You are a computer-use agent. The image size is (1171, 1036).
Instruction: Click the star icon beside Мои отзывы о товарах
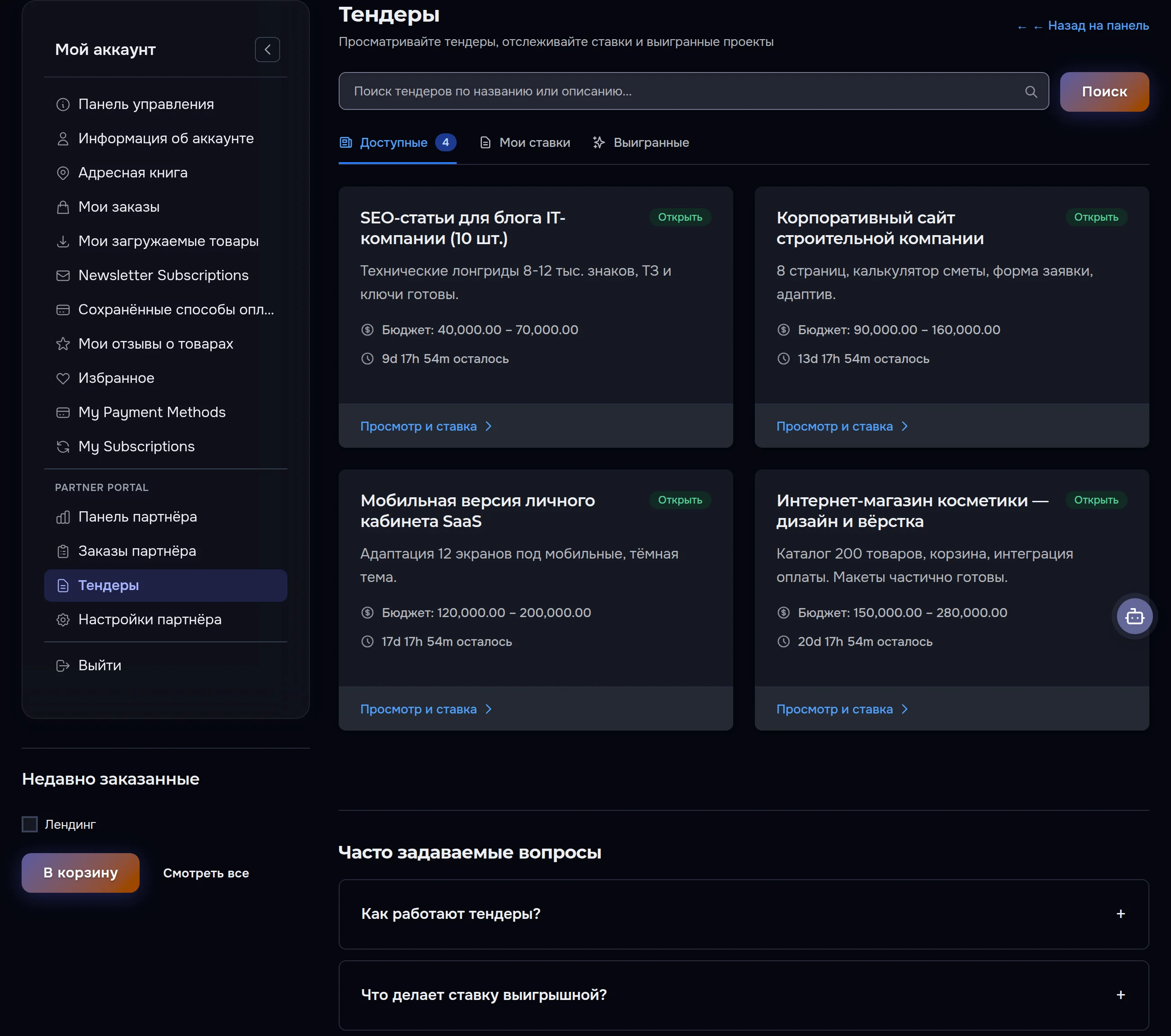63,344
